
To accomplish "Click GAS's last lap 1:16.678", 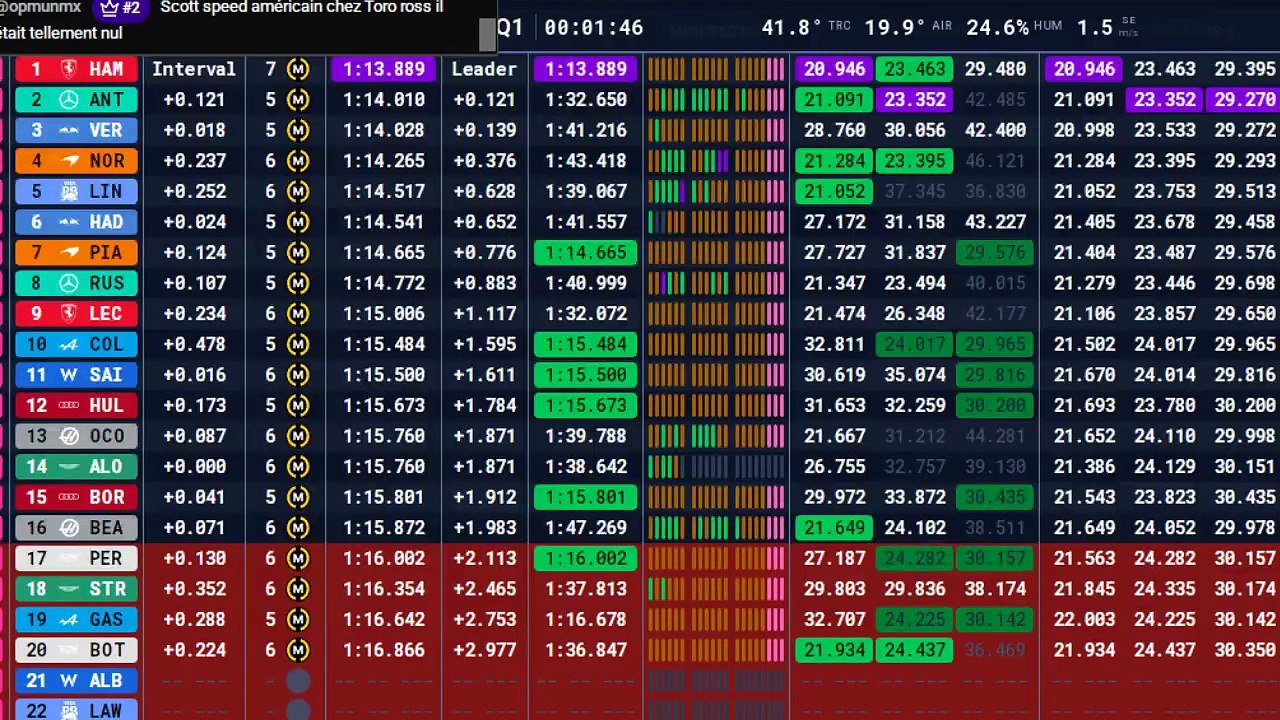I will pyautogui.click(x=584, y=619).
